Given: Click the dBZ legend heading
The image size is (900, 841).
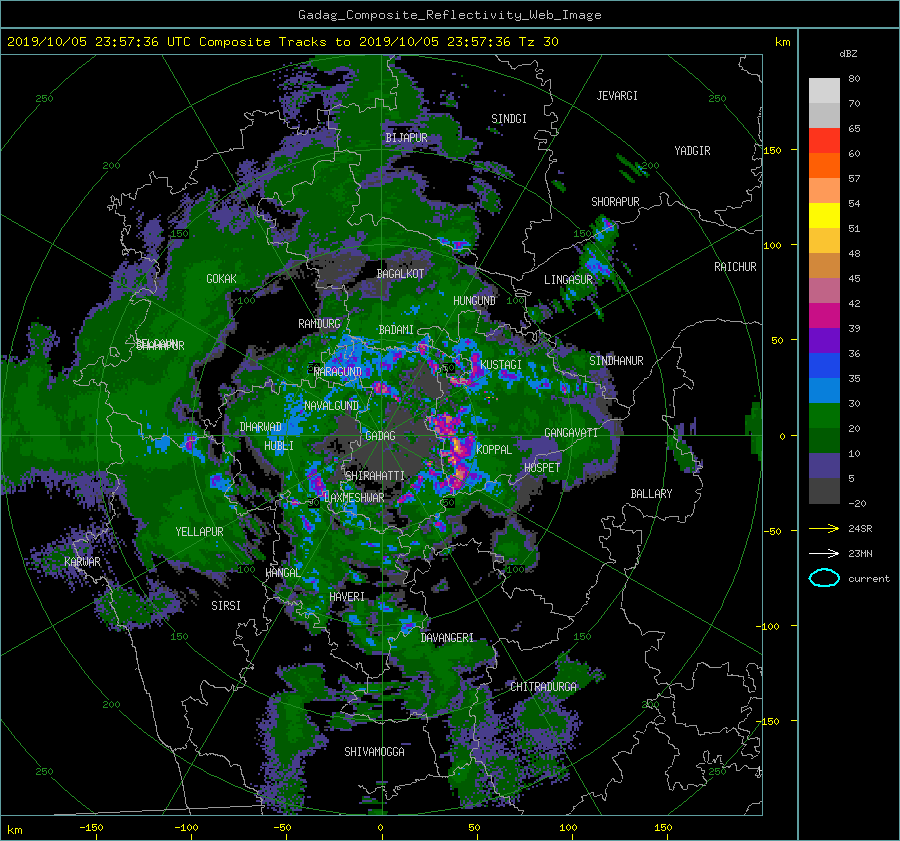Looking at the screenshot, I should 848,53.
